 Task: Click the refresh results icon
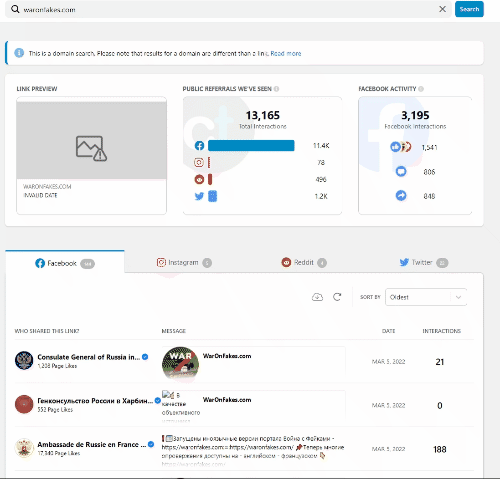337,297
